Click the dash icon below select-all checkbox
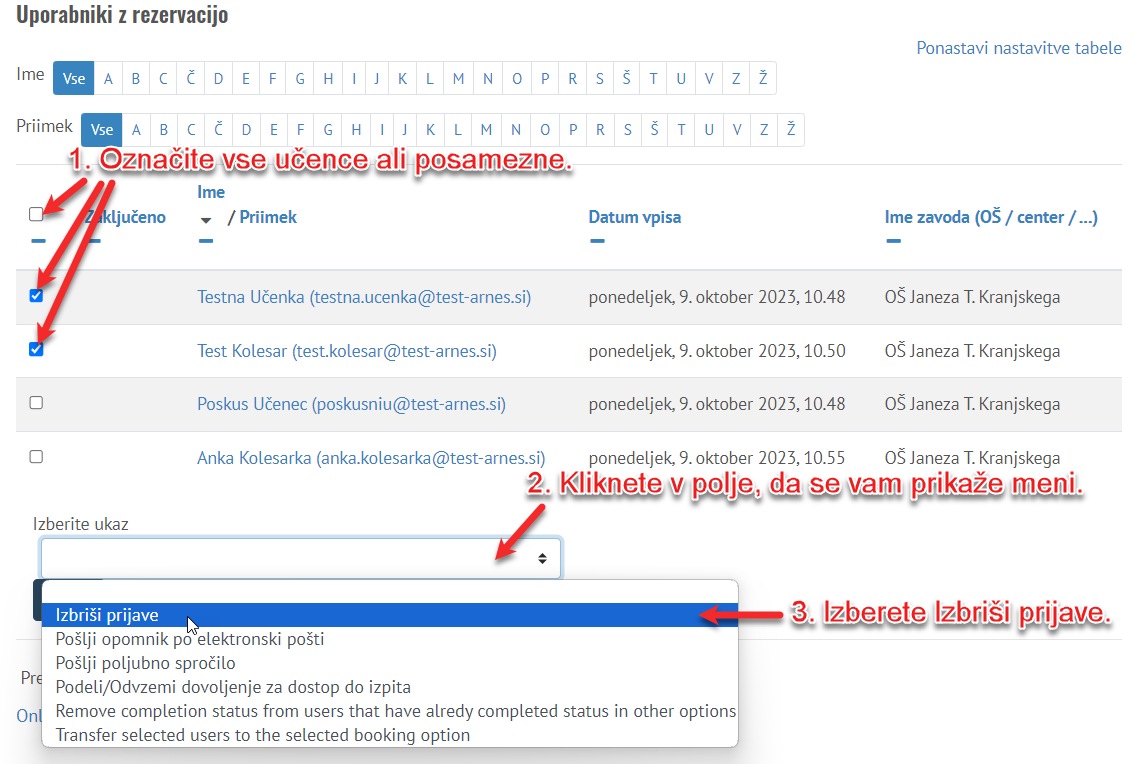 point(37,241)
